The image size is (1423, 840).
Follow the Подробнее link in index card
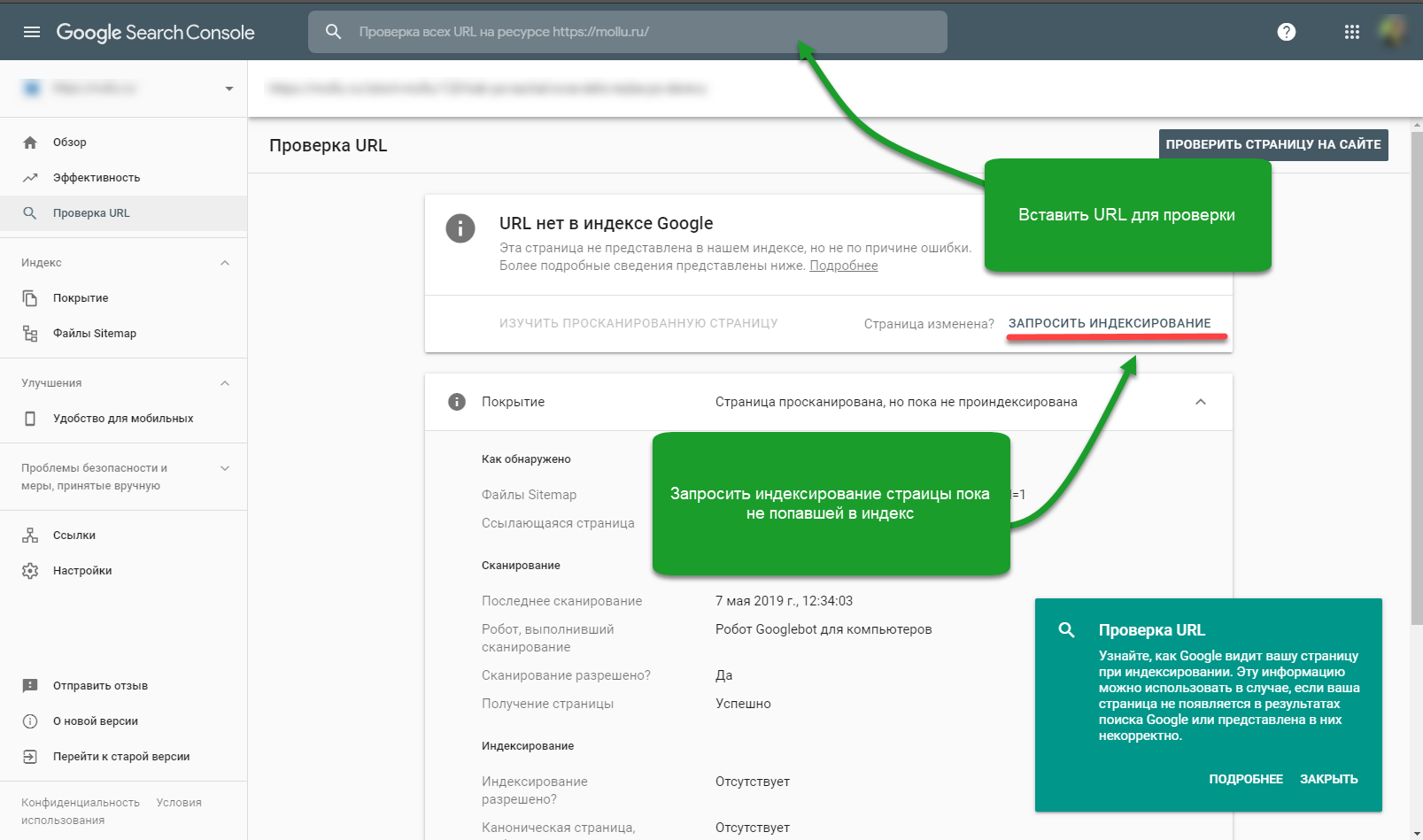pos(844,266)
